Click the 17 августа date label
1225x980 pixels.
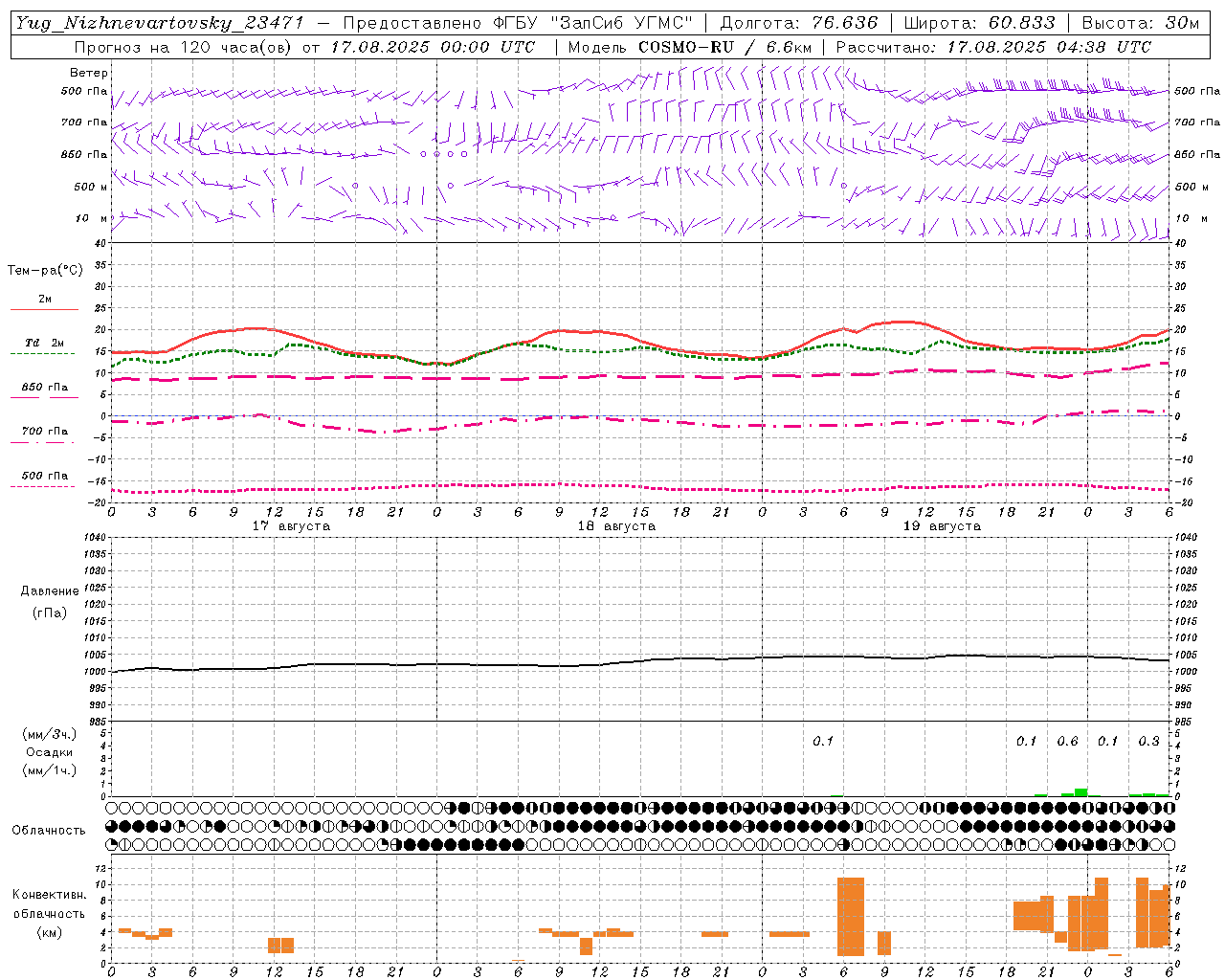coord(291,526)
